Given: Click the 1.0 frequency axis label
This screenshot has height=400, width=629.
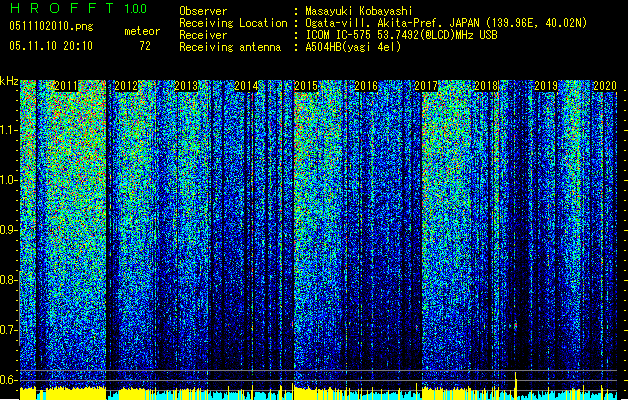Looking at the screenshot, I should [8, 180].
